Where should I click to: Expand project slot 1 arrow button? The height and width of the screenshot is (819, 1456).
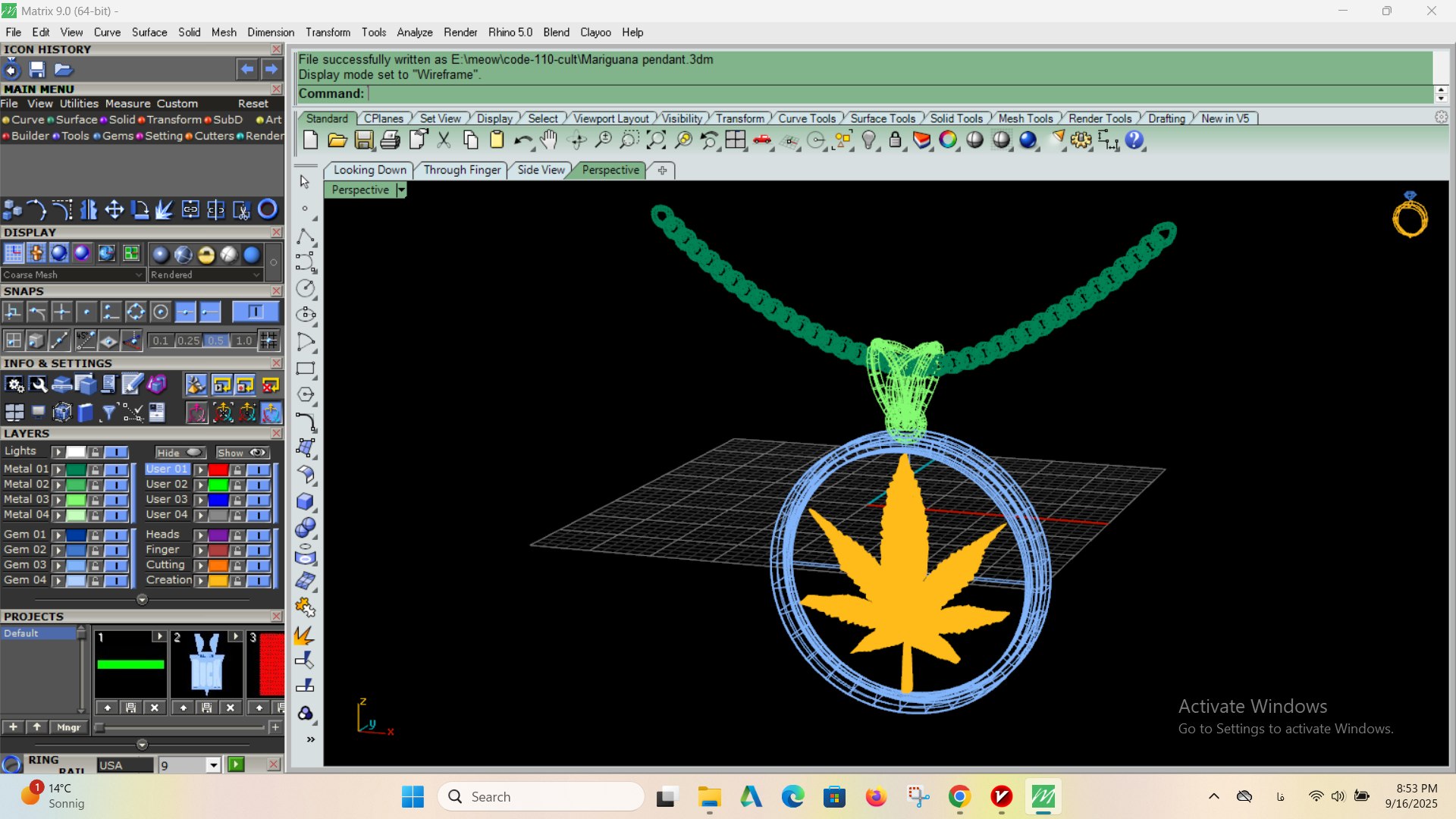[x=159, y=637]
